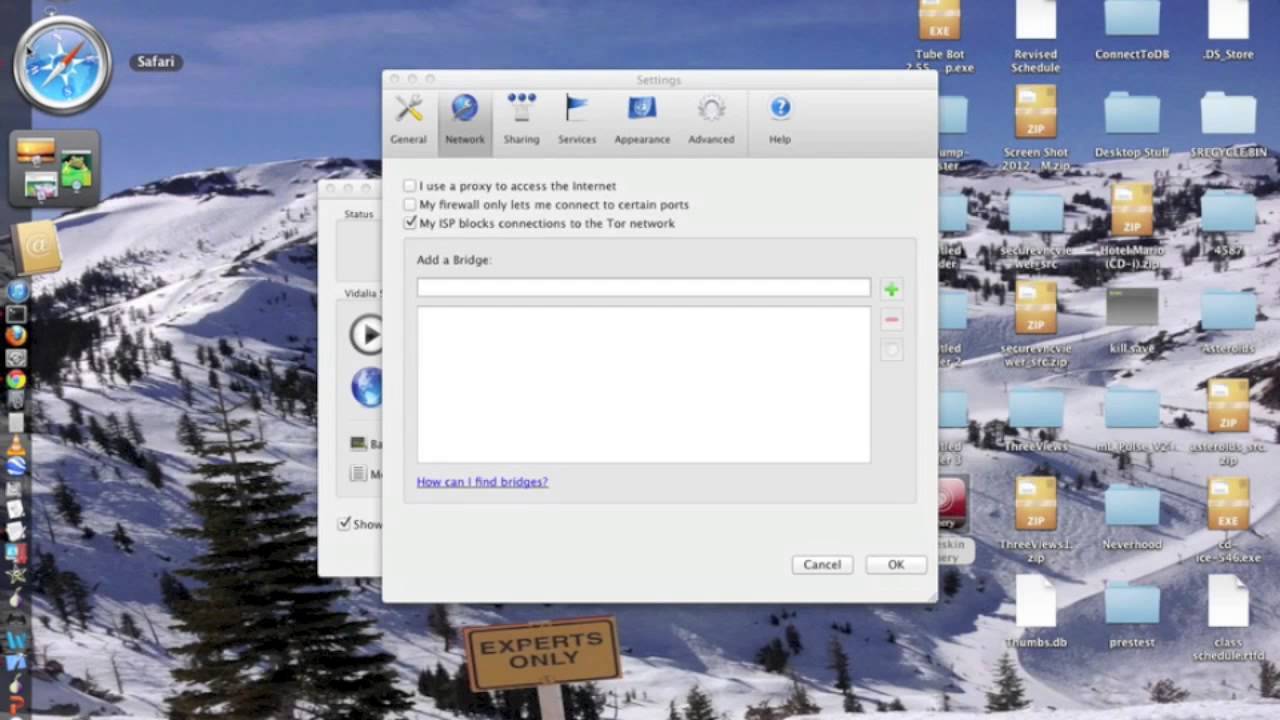This screenshot has width=1280, height=720.
Task: Select the exe file ending in 546.exe
Action: pos(1228,520)
